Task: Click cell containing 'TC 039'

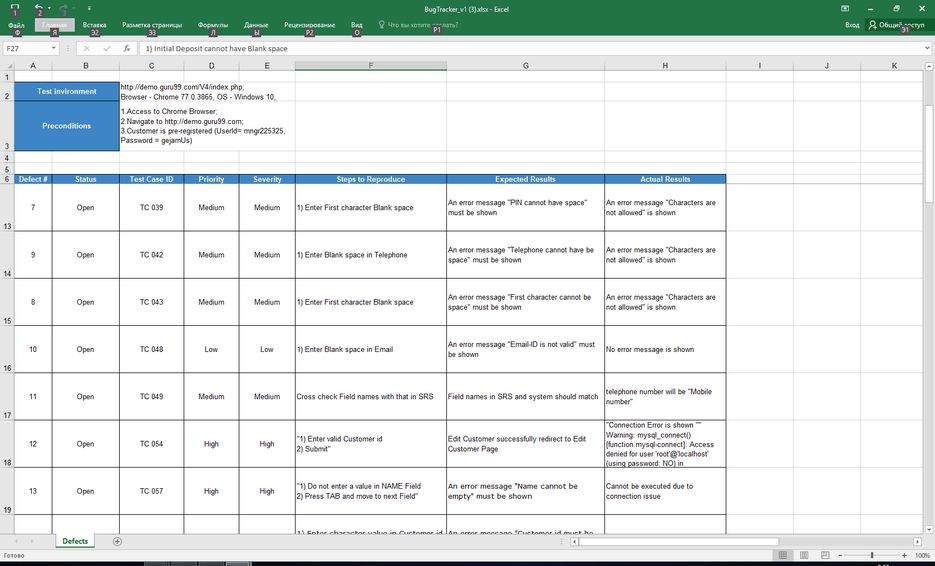Action: 151,208
